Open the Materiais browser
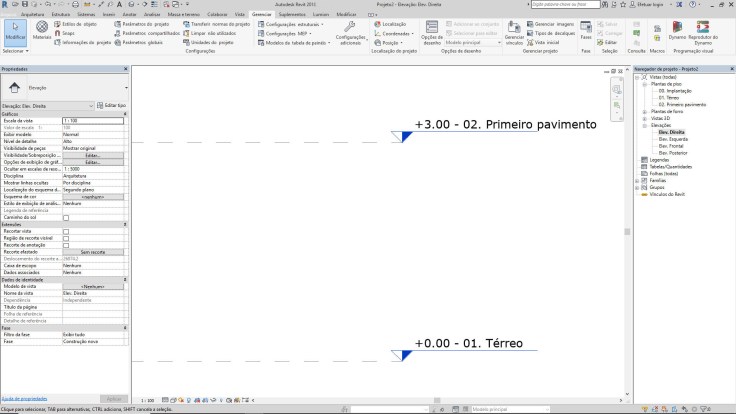736x414 pixels. [43, 31]
